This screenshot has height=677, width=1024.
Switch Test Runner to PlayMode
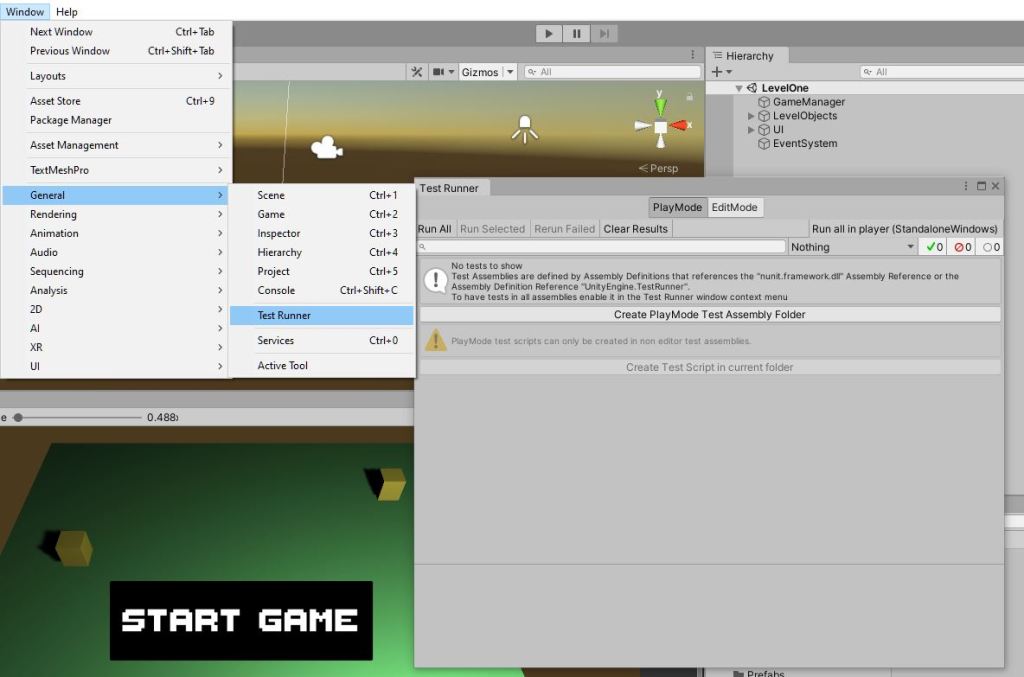coord(677,207)
